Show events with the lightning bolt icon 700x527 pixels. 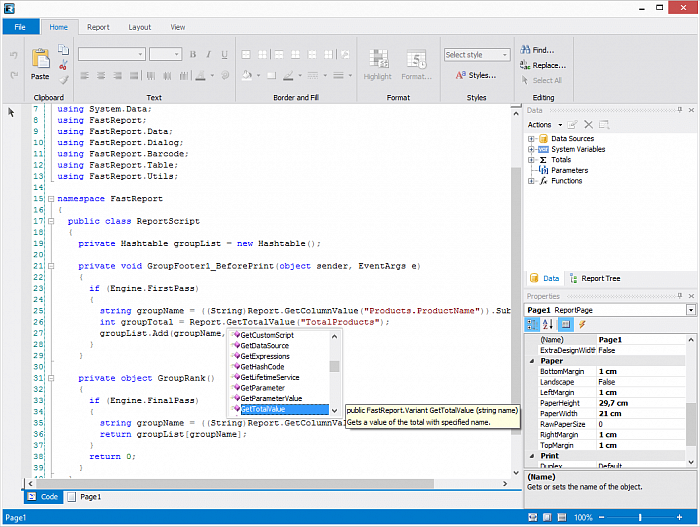pos(582,325)
